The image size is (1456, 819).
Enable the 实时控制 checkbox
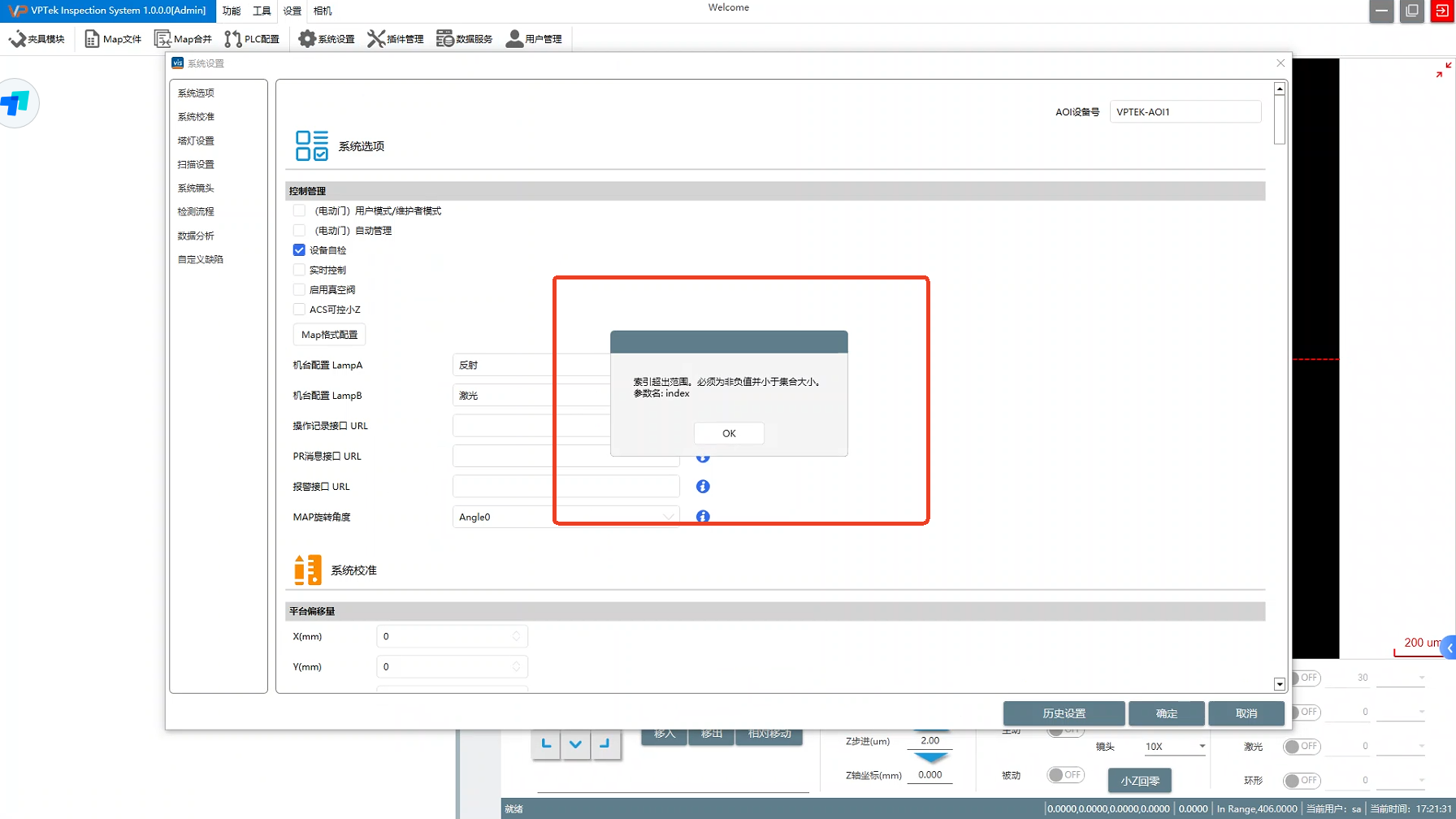point(299,270)
